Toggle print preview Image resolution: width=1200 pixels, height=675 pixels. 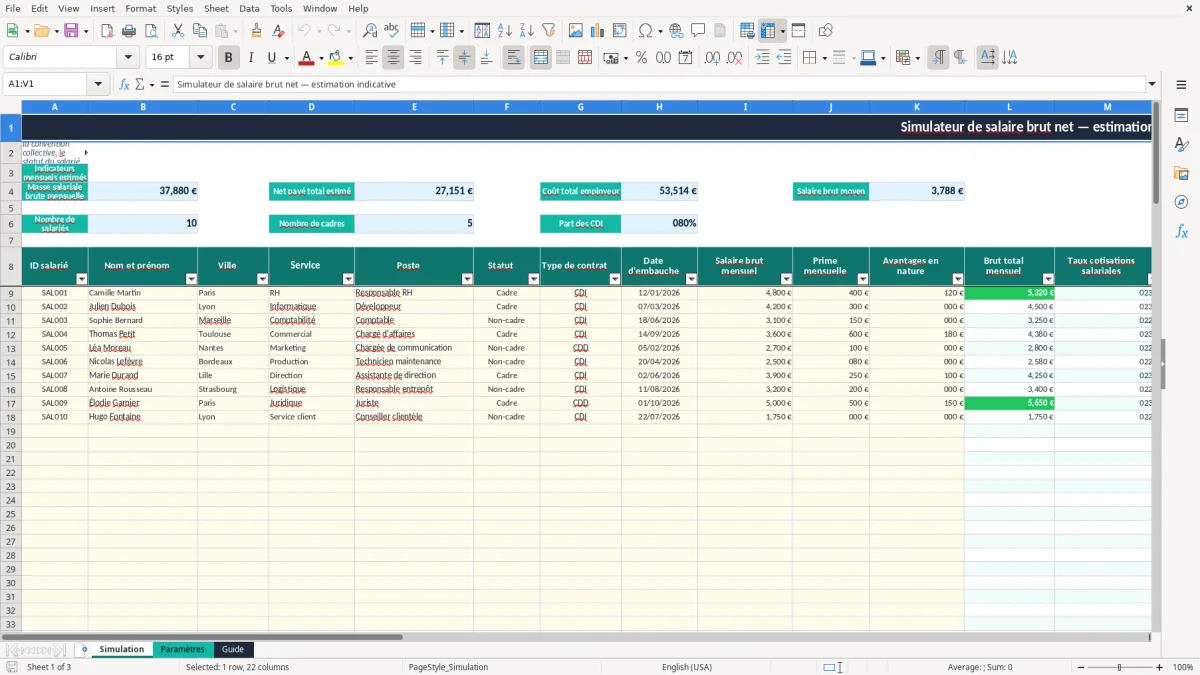click(x=149, y=31)
